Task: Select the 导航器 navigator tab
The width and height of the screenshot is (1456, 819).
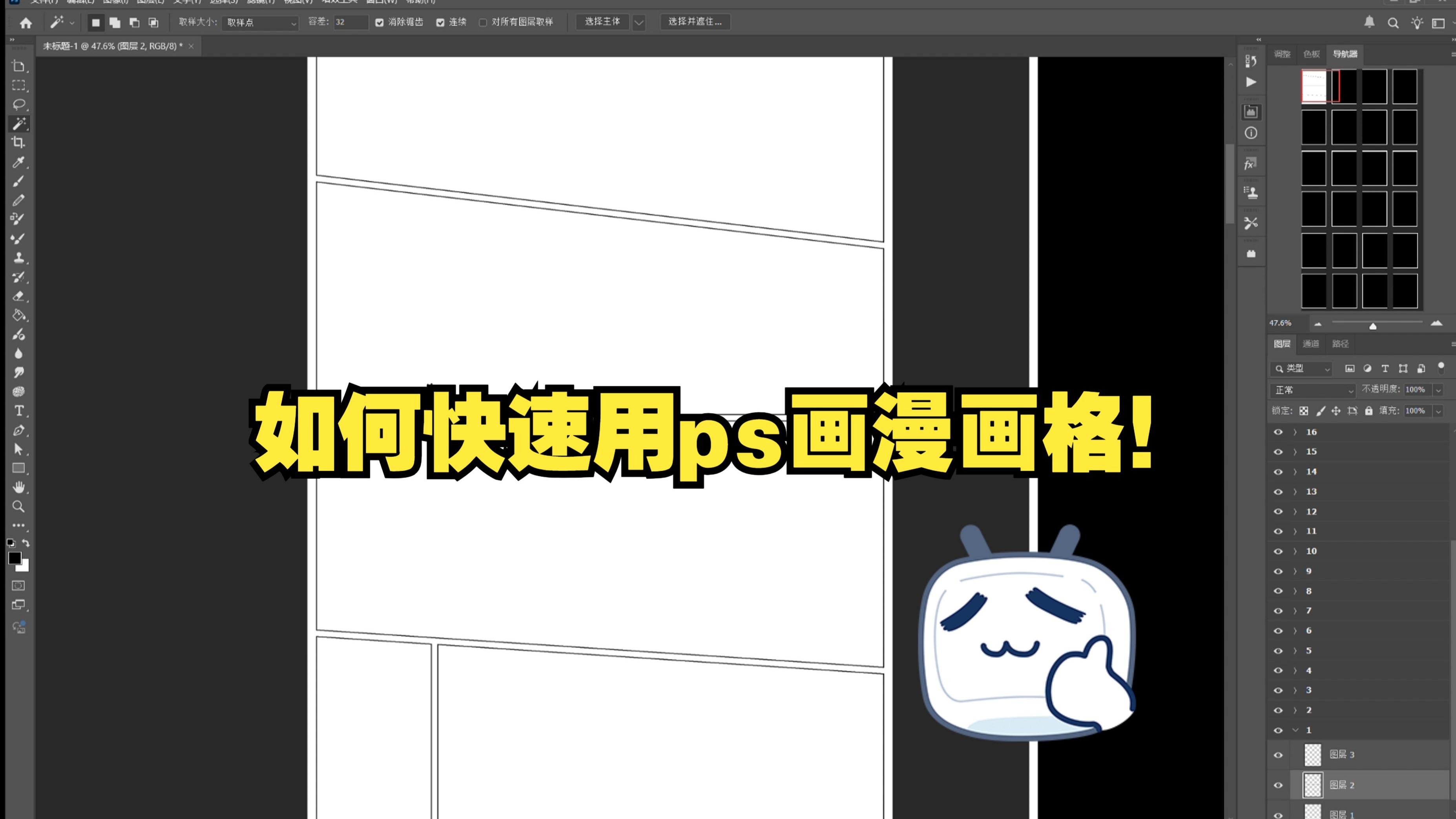Action: (x=1345, y=54)
